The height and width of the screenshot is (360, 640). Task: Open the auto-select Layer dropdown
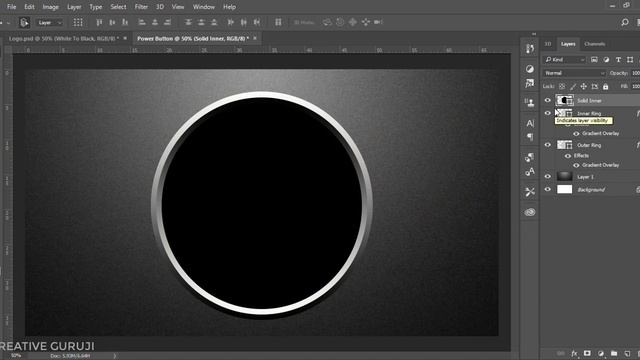(x=50, y=22)
